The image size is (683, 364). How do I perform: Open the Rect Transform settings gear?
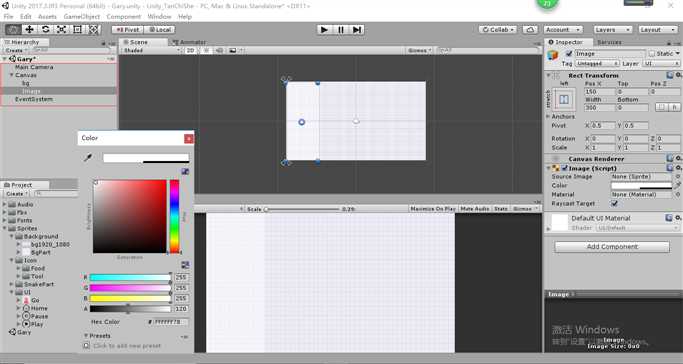tap(678, 75)
